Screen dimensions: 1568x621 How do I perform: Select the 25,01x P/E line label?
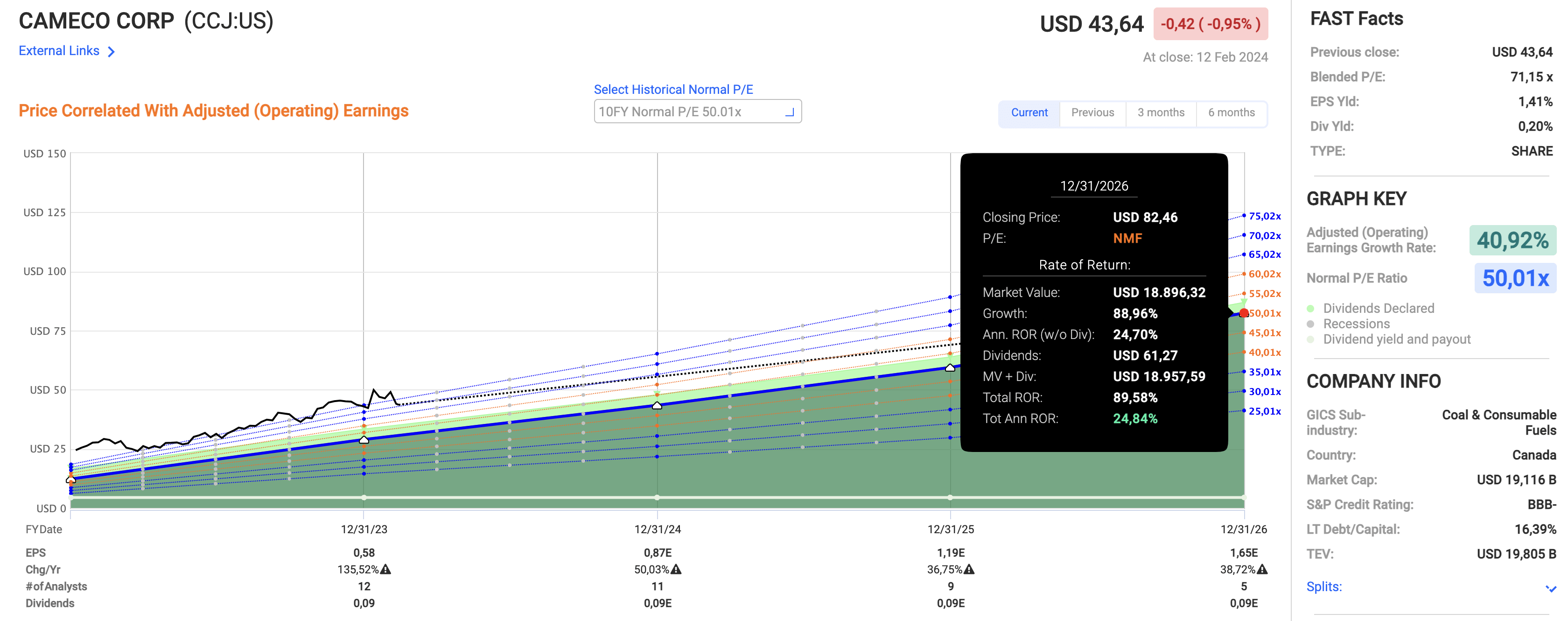pos(1264,411)
